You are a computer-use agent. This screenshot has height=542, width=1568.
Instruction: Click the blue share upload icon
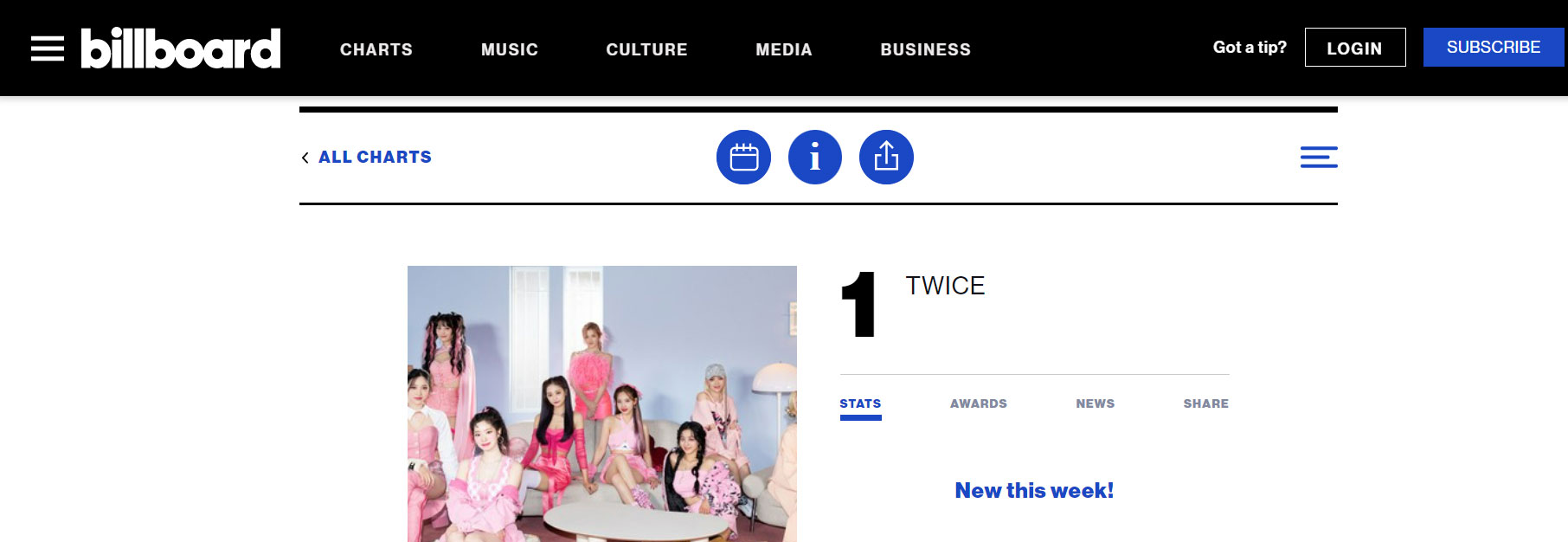[x=886, y=157]
